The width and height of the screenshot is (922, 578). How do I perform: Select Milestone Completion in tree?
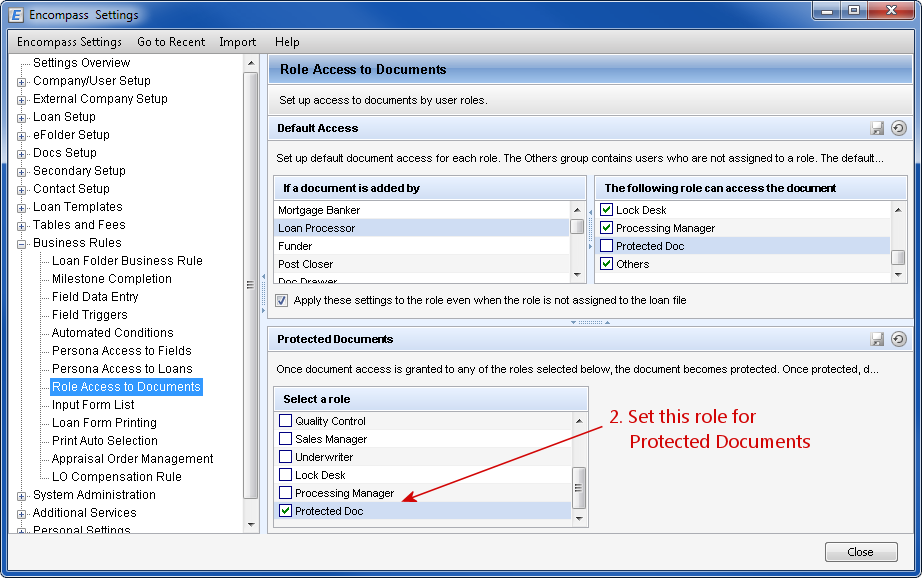point(112,279)
